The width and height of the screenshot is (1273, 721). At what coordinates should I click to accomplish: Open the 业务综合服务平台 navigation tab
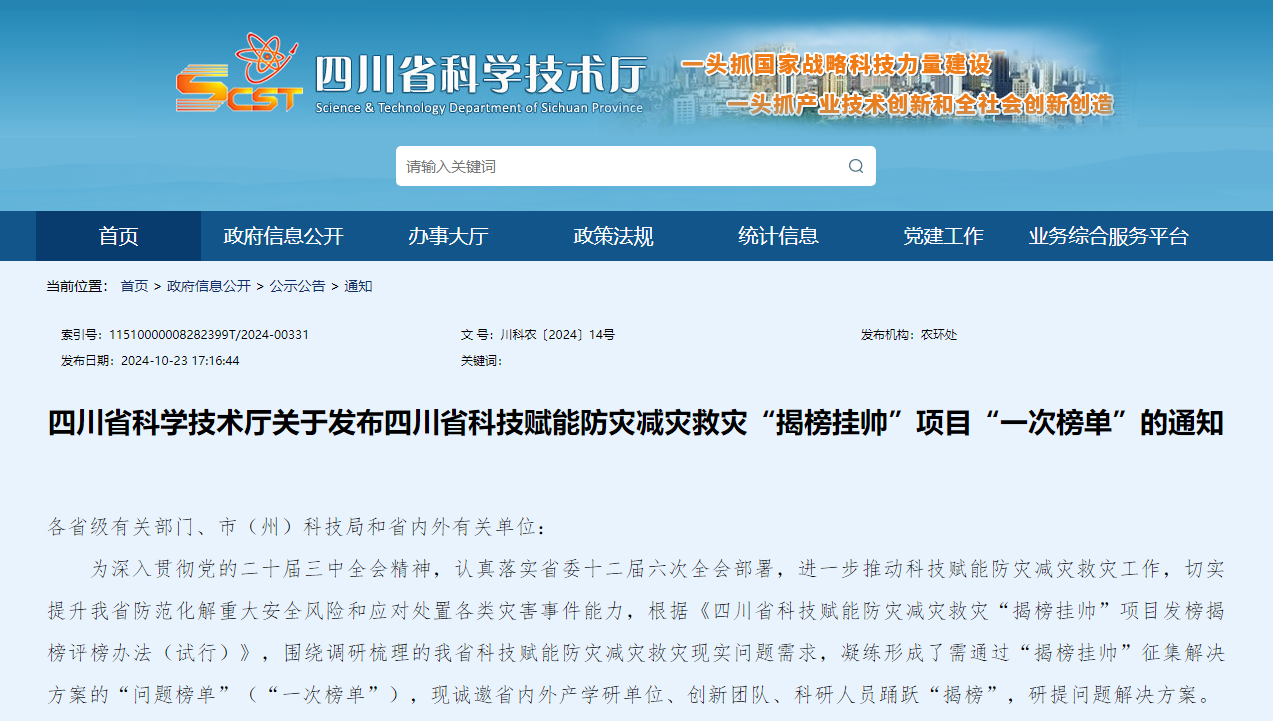pos(1108,236)
